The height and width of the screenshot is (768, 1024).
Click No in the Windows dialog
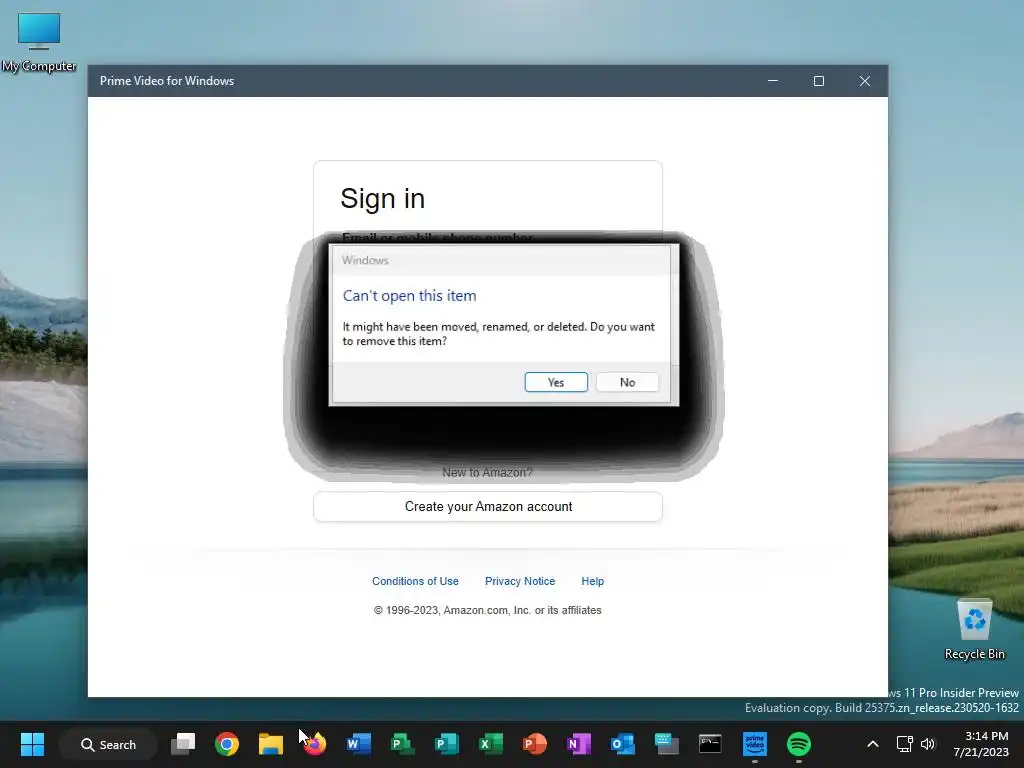(627, 382)
